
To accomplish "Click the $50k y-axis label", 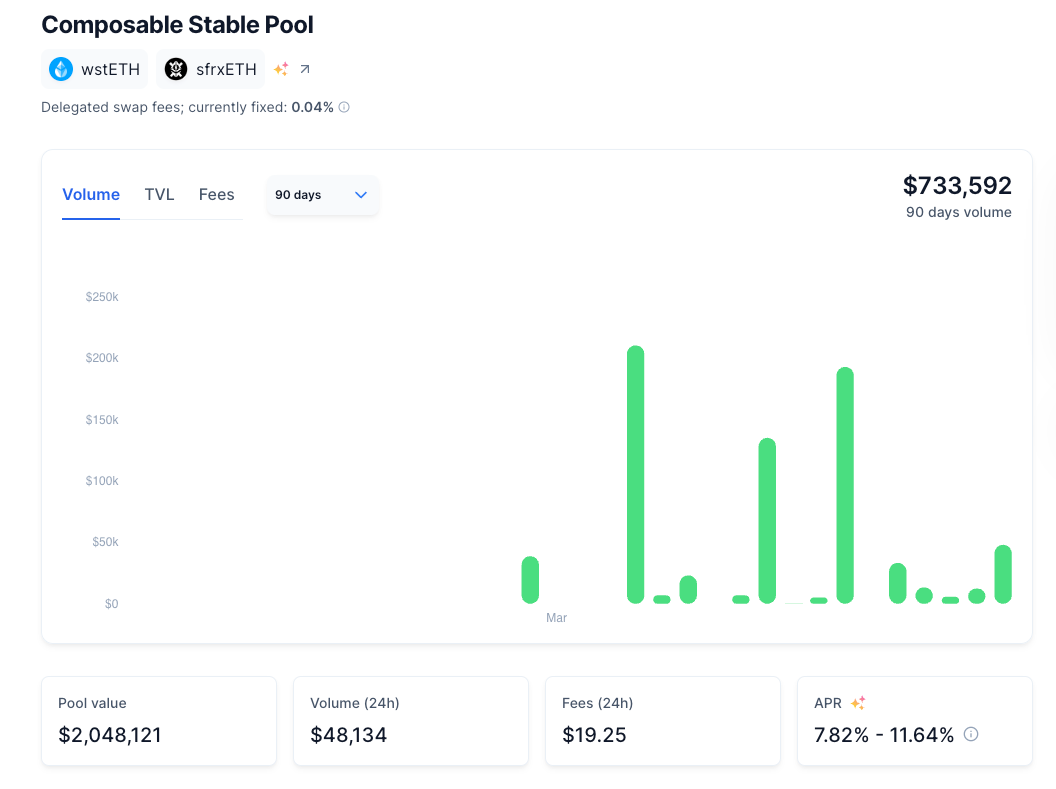I will point(105,542).
